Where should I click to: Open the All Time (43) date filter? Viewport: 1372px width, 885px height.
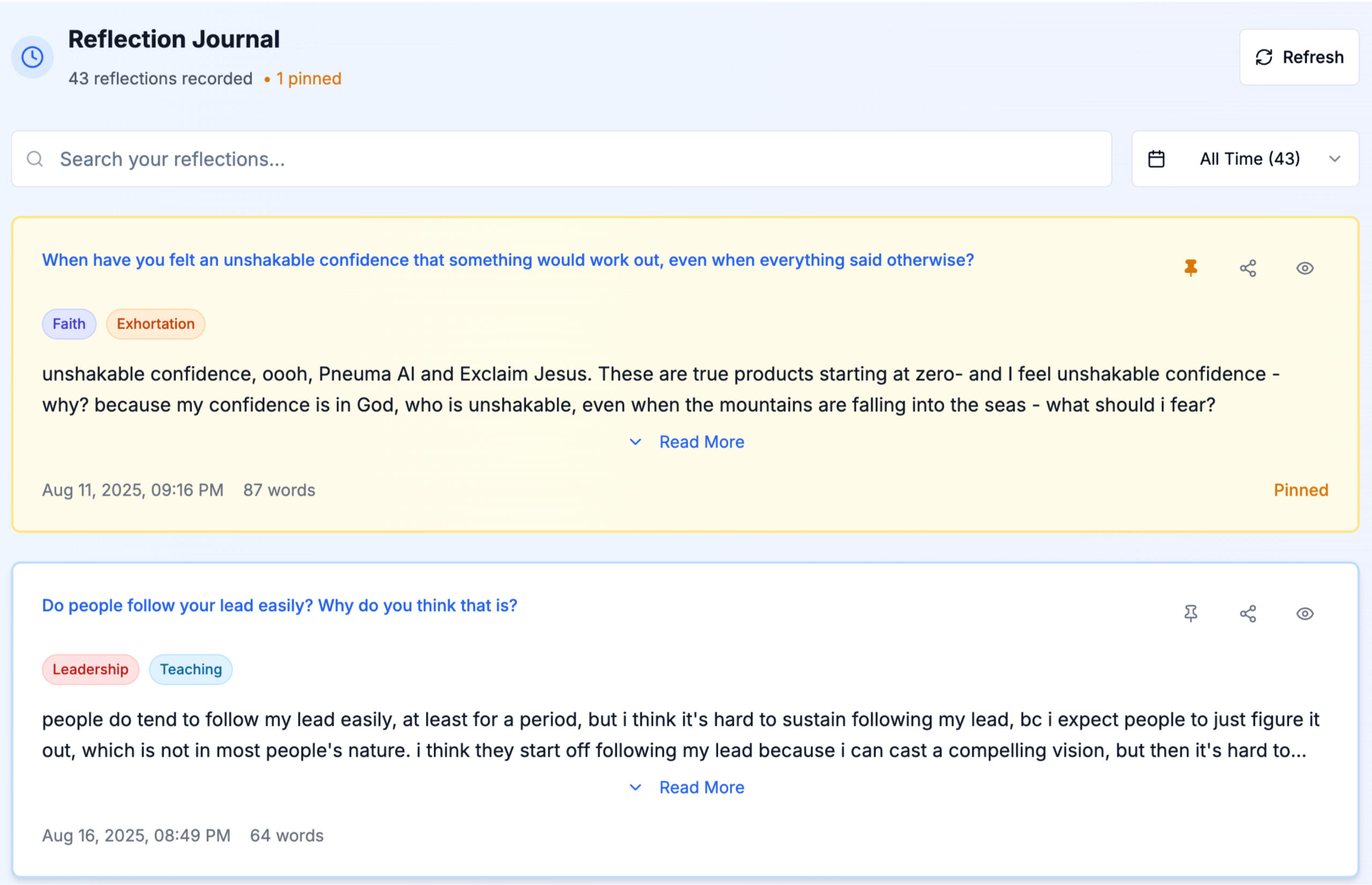coord(1249,159)
